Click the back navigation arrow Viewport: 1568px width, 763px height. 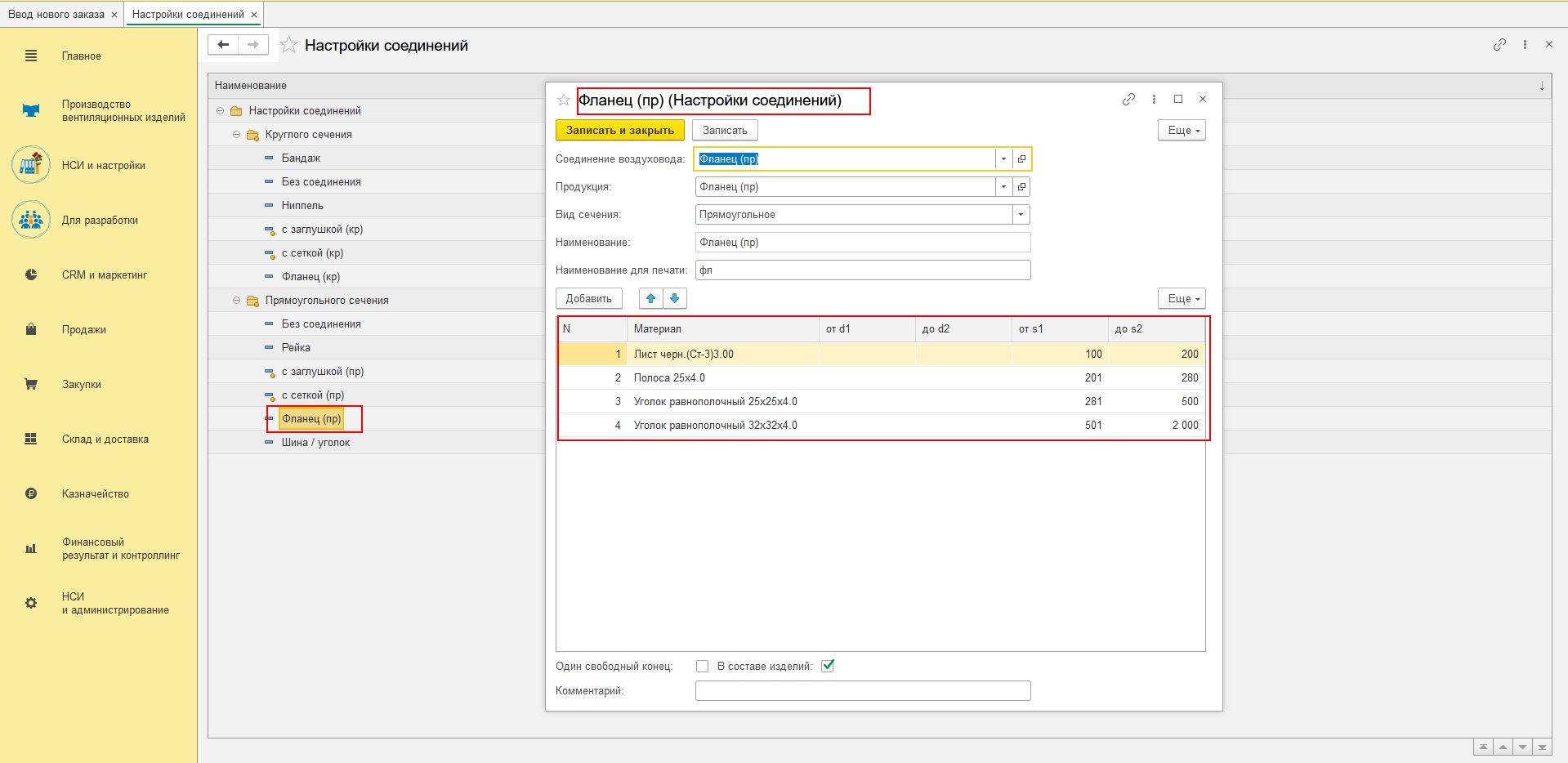[x=223, y=45]
